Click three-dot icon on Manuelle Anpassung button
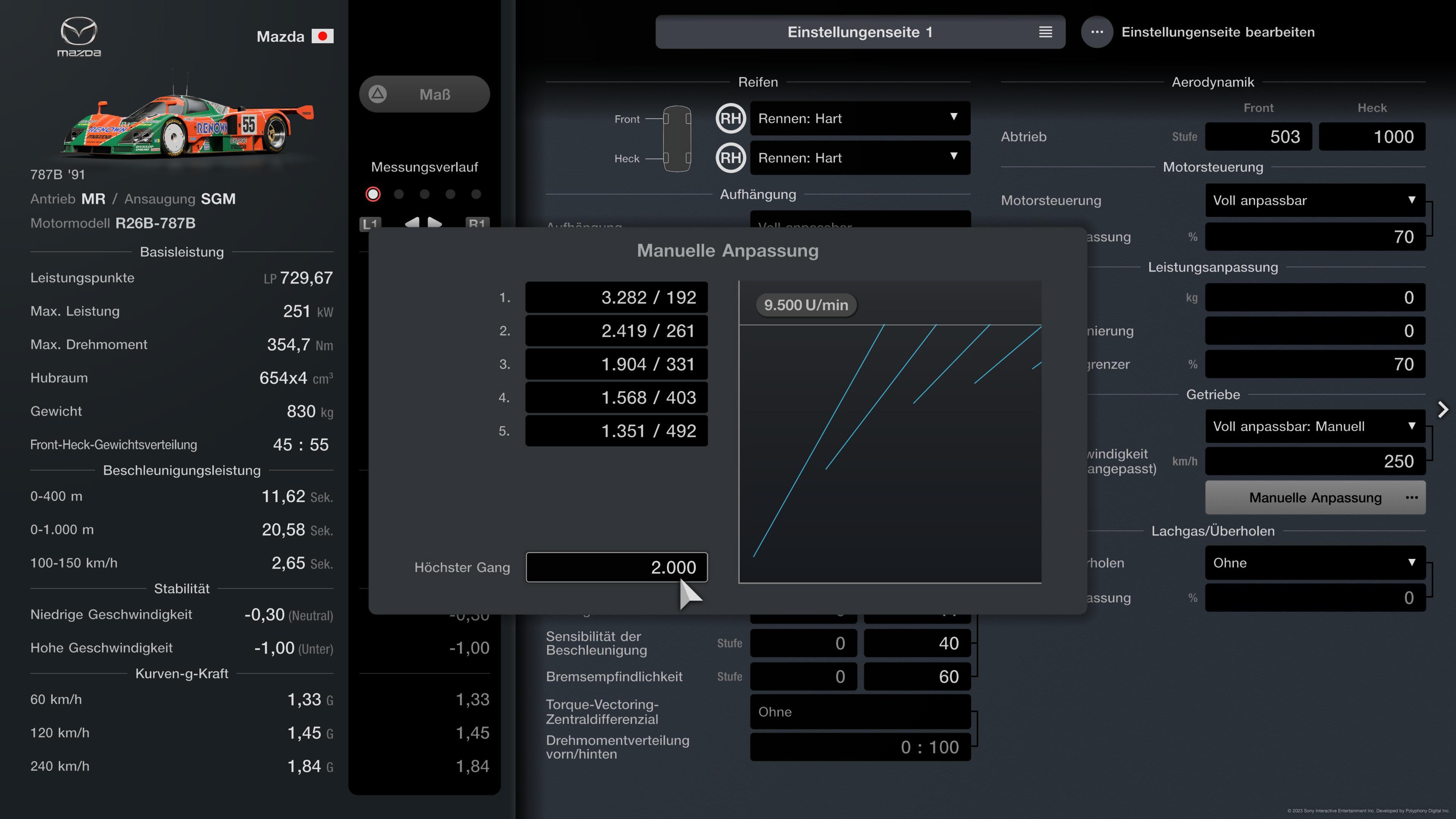 (1411, 497)
